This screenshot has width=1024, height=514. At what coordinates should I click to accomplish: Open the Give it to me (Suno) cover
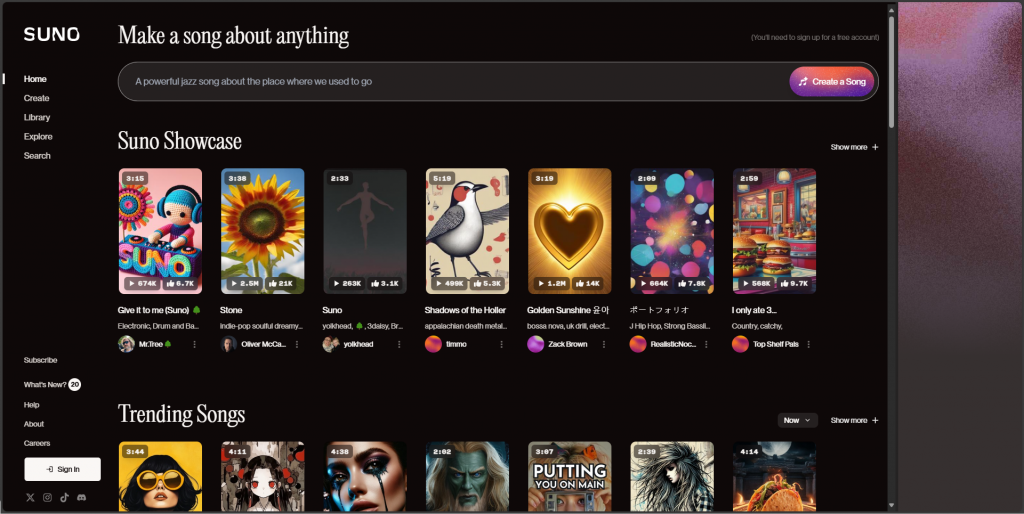point(160,231)
